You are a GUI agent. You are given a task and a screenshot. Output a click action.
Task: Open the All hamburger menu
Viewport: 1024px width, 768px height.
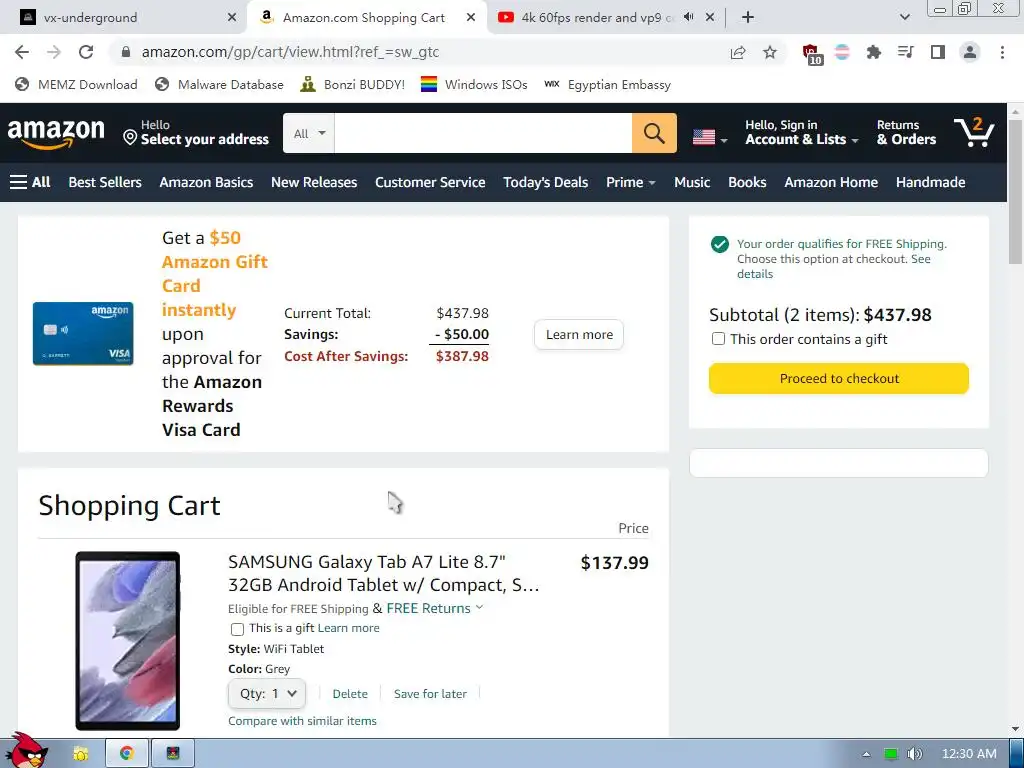30,182
